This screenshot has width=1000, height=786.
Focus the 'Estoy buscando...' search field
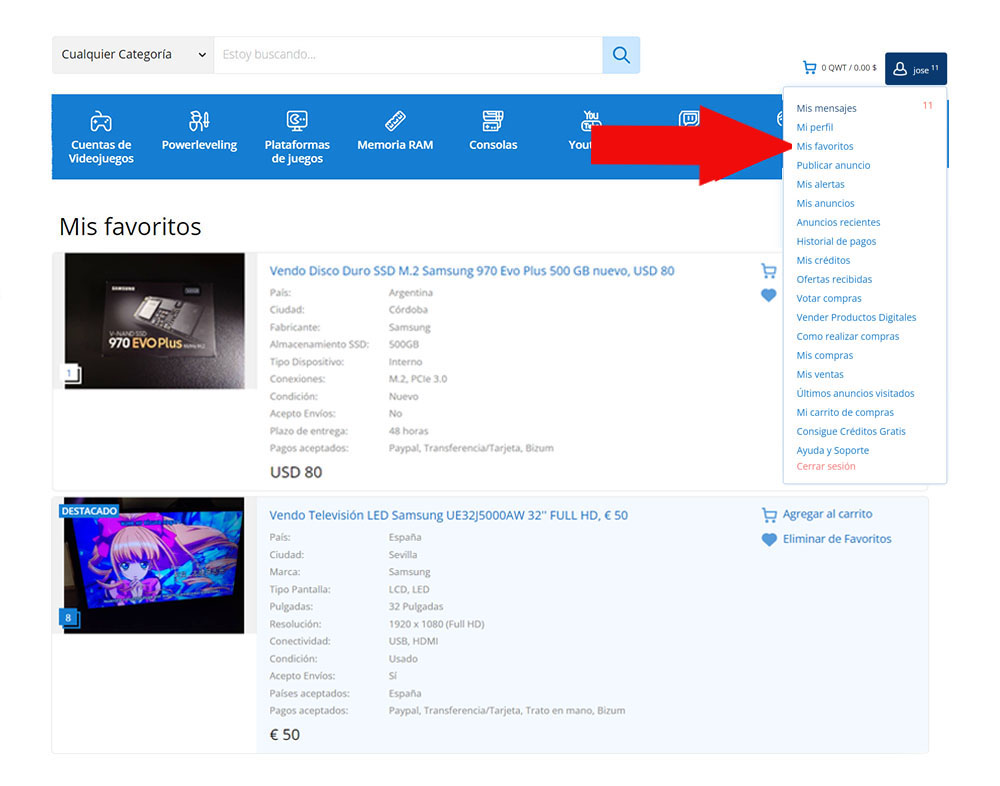tap(408, 55)
